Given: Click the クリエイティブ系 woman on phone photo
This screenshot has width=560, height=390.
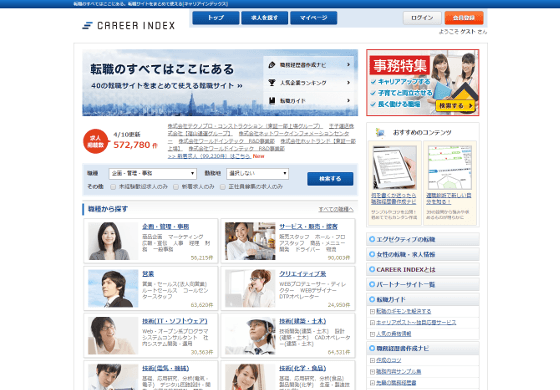Looking at the screenshot, I should (x=250, y=289).
